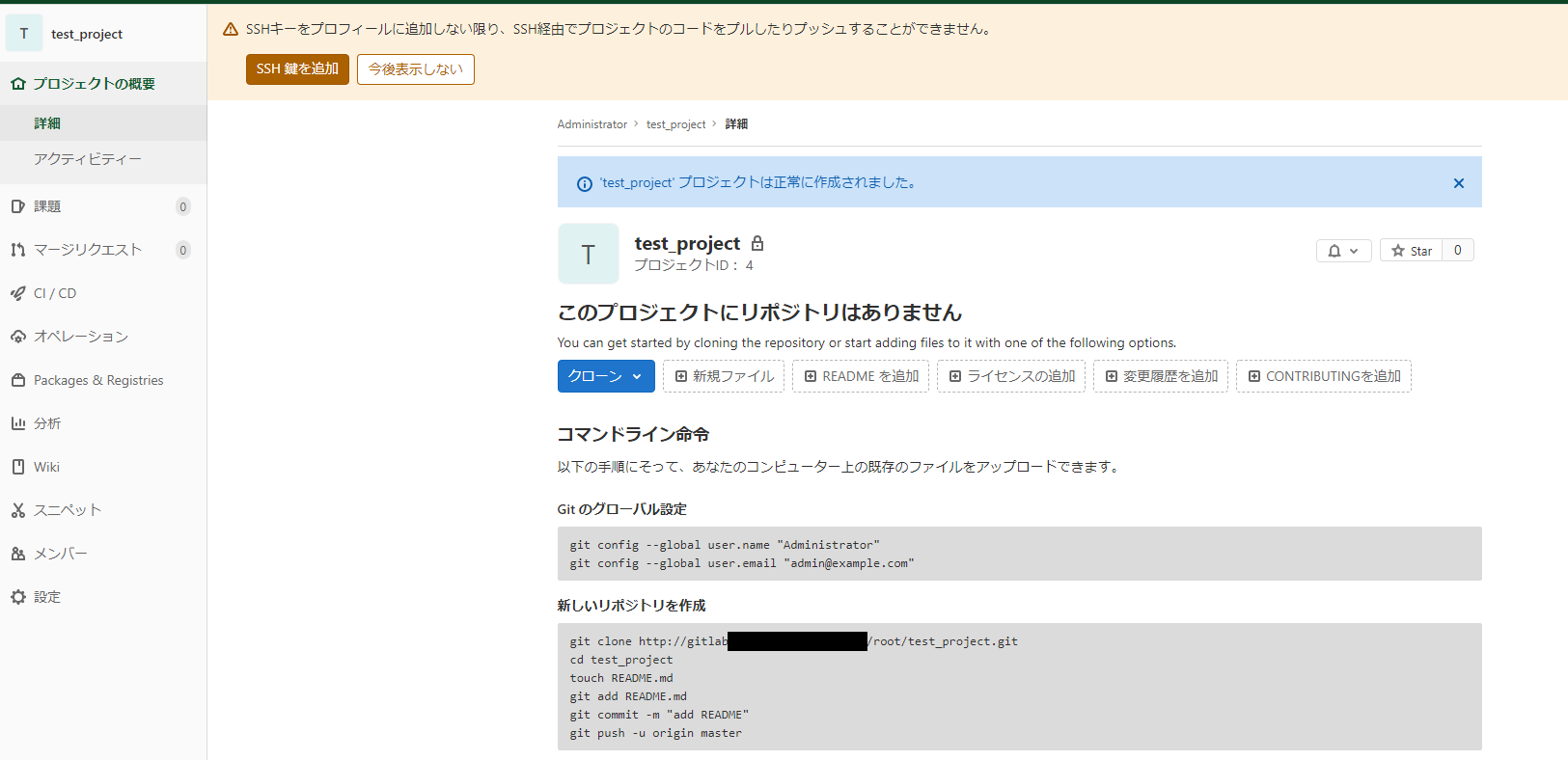Click the CONTRIBUTINGを追加 button
Screen dimensions: 1568x760
(x=1324, y=376)
